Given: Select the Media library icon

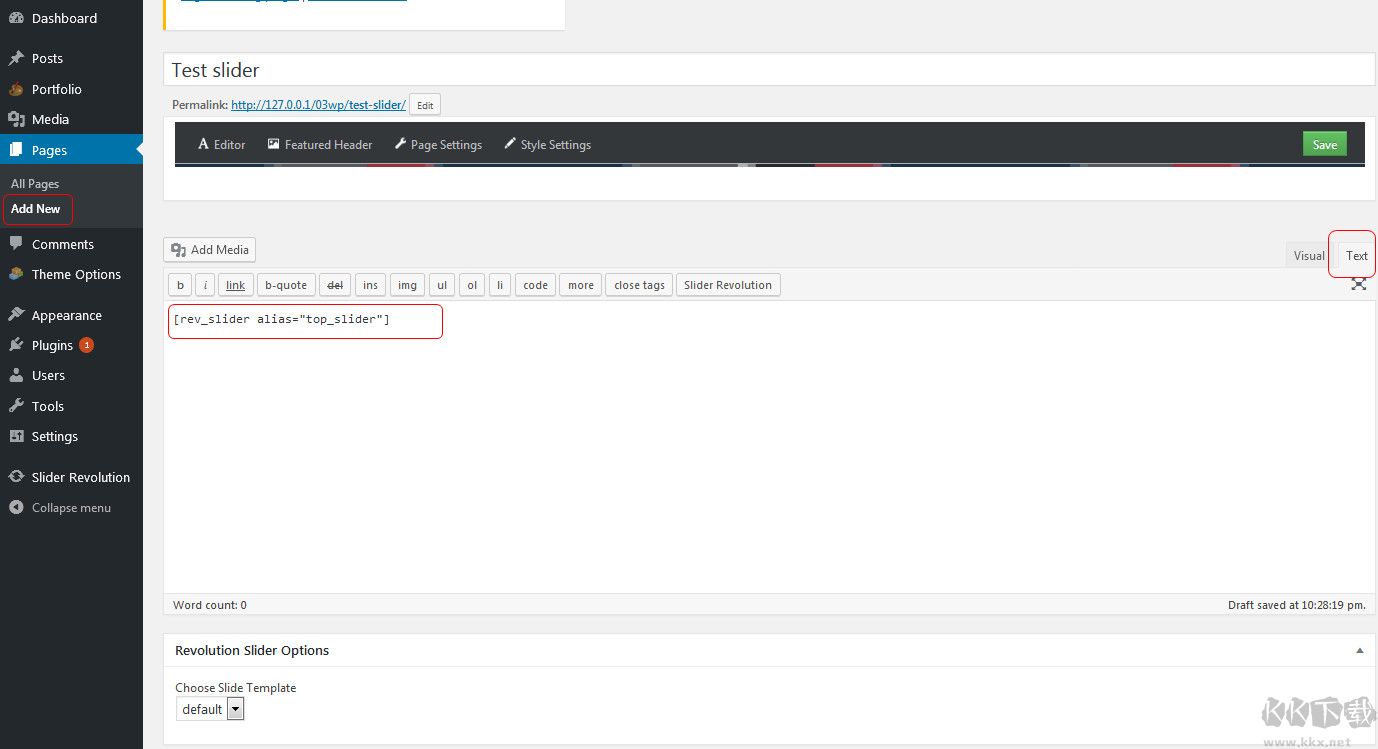Looking at the screenshot, I should coord(16,119).
